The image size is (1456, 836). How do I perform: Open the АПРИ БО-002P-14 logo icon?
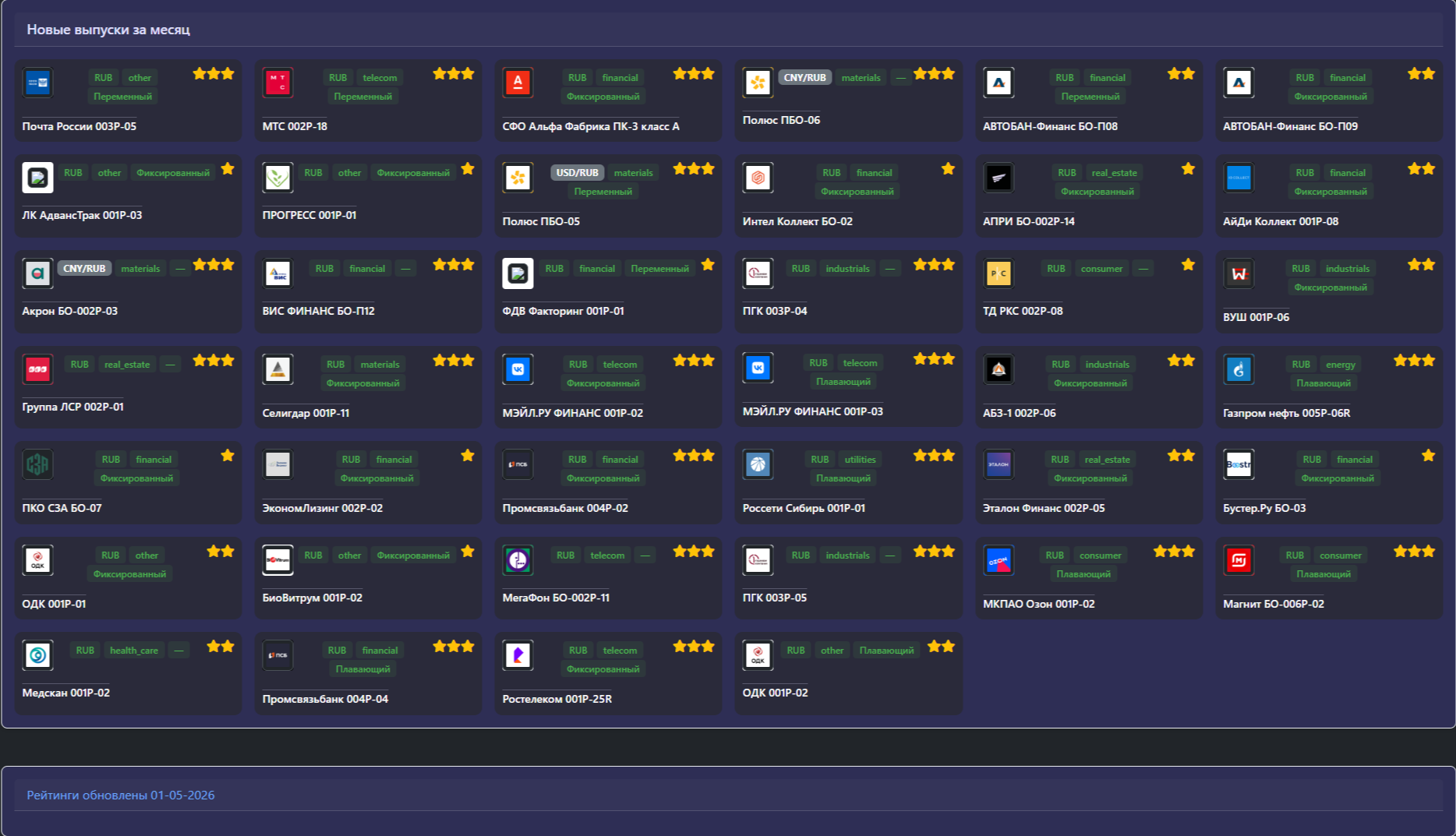point(998,178)
